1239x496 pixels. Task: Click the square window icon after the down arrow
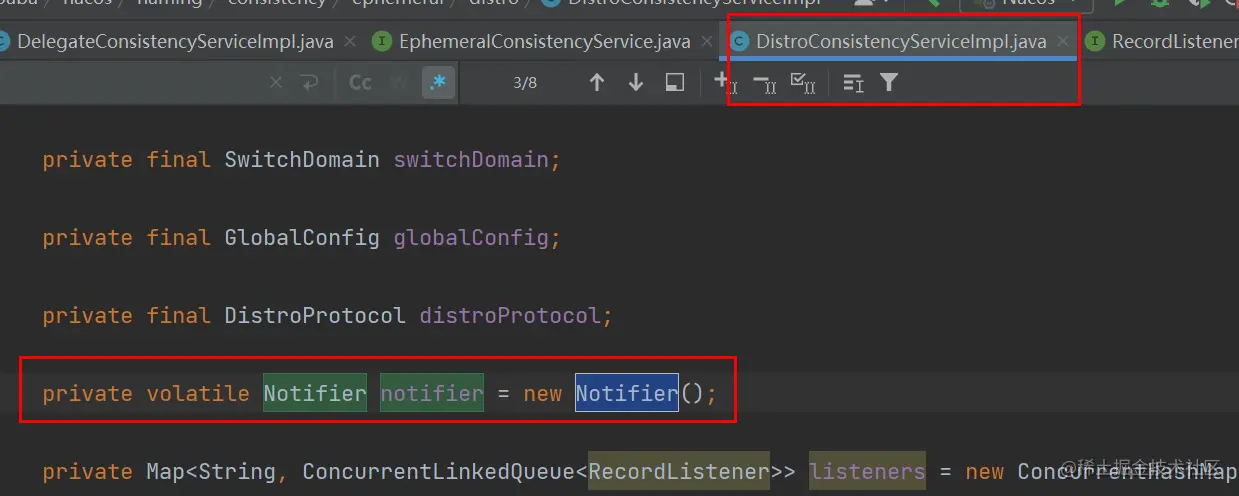(675, 83)
